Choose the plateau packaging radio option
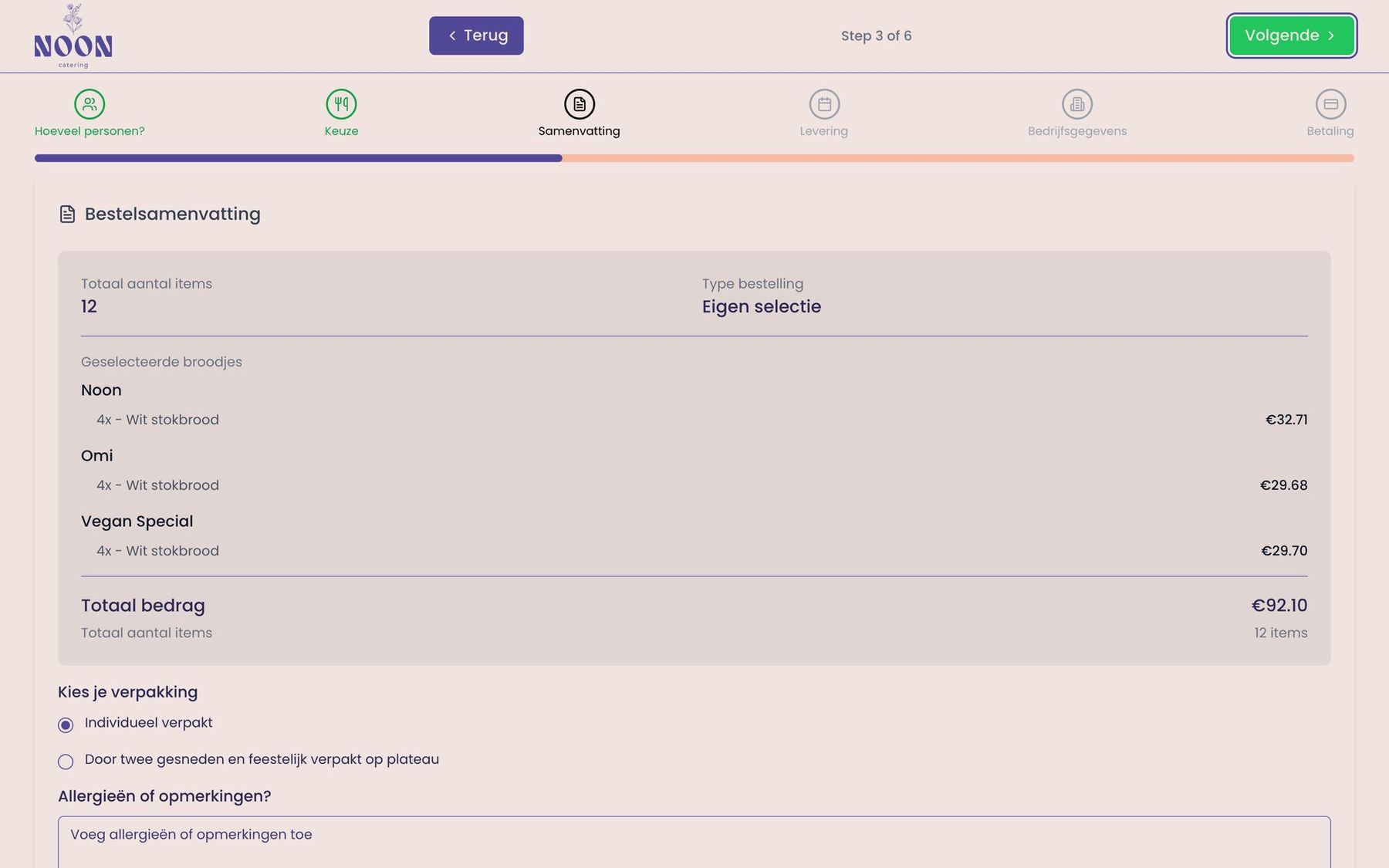Screen dimensions: 1389x868 tap(66, 762)
